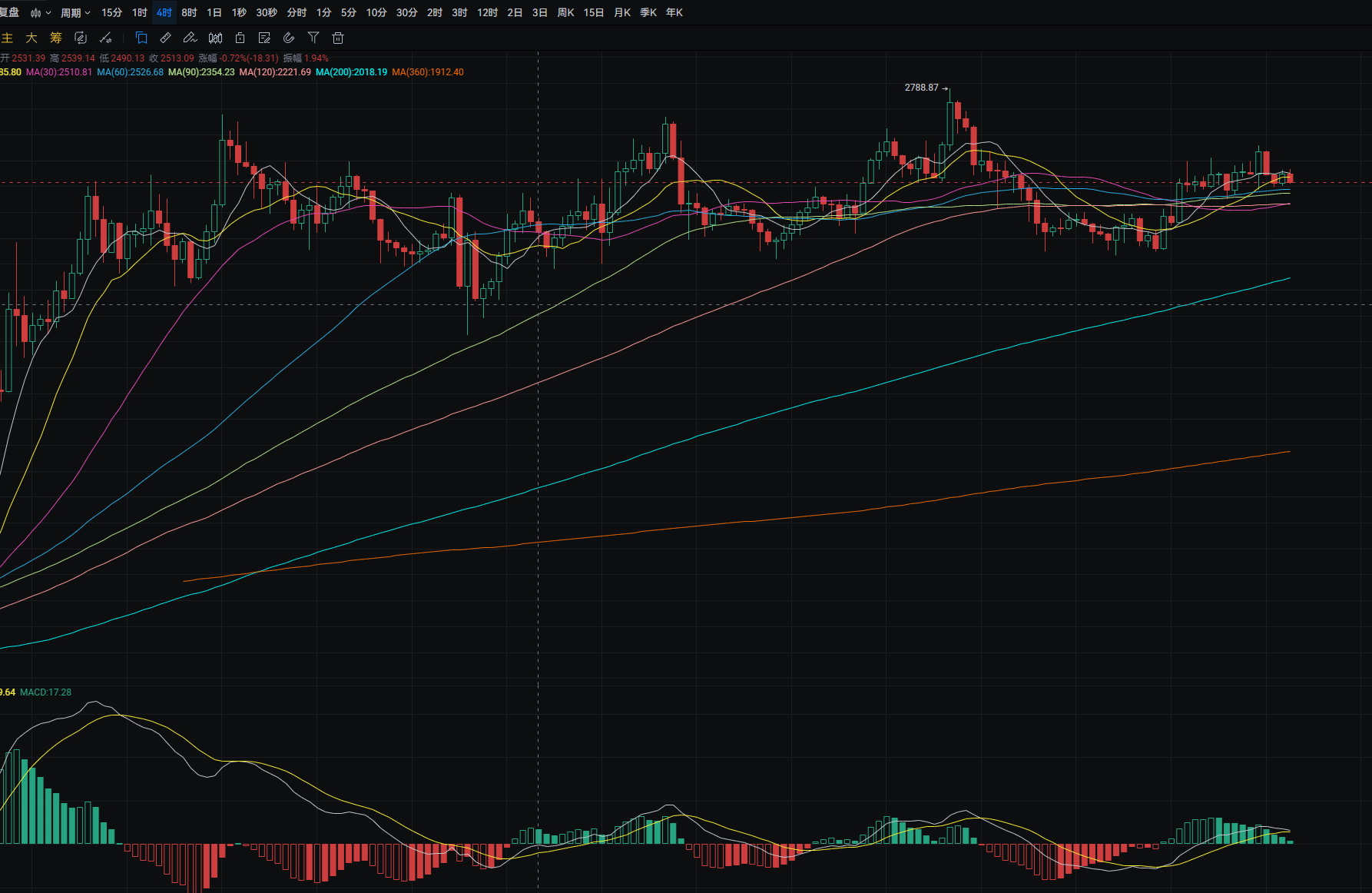Image resolution: width=1372 pixels, height=893 pixels.
Task: Switch to the 5分 timeframe
Action: (x=349, y=13)
